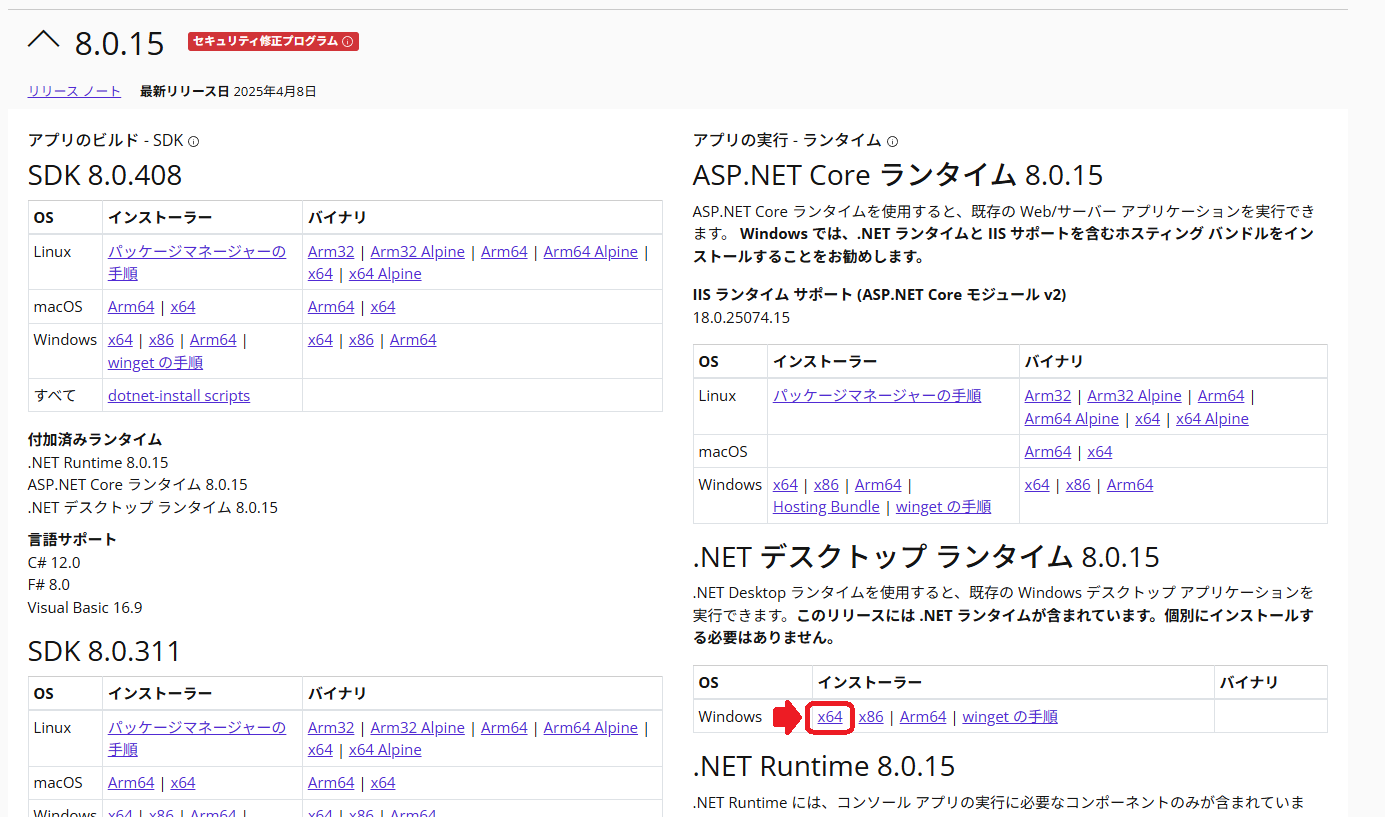Download ASP.NET Core runtime Linux Arm64 Alpine binary

pyautogui.click(x=1072, y=419)
